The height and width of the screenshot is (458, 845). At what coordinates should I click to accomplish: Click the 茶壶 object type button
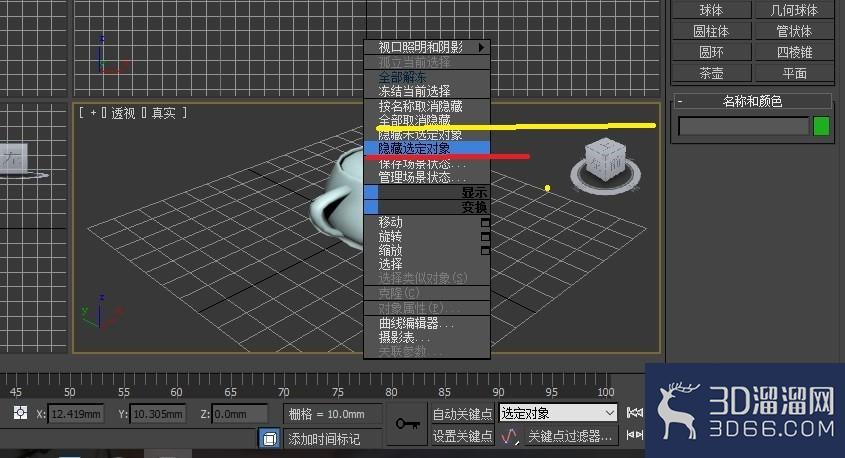coord(711,73)
